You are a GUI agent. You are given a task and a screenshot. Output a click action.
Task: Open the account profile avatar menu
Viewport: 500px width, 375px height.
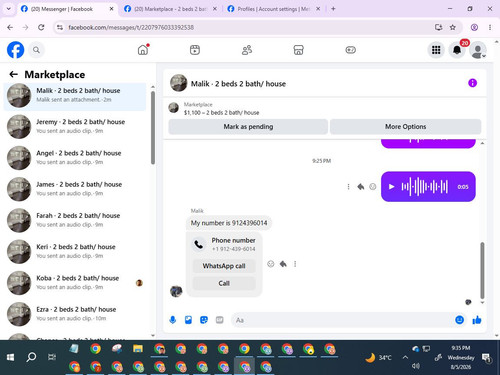coord(477,50)
